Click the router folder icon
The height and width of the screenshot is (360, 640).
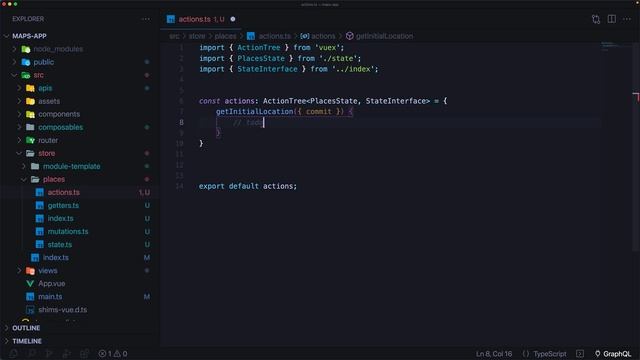coord(30,140)
